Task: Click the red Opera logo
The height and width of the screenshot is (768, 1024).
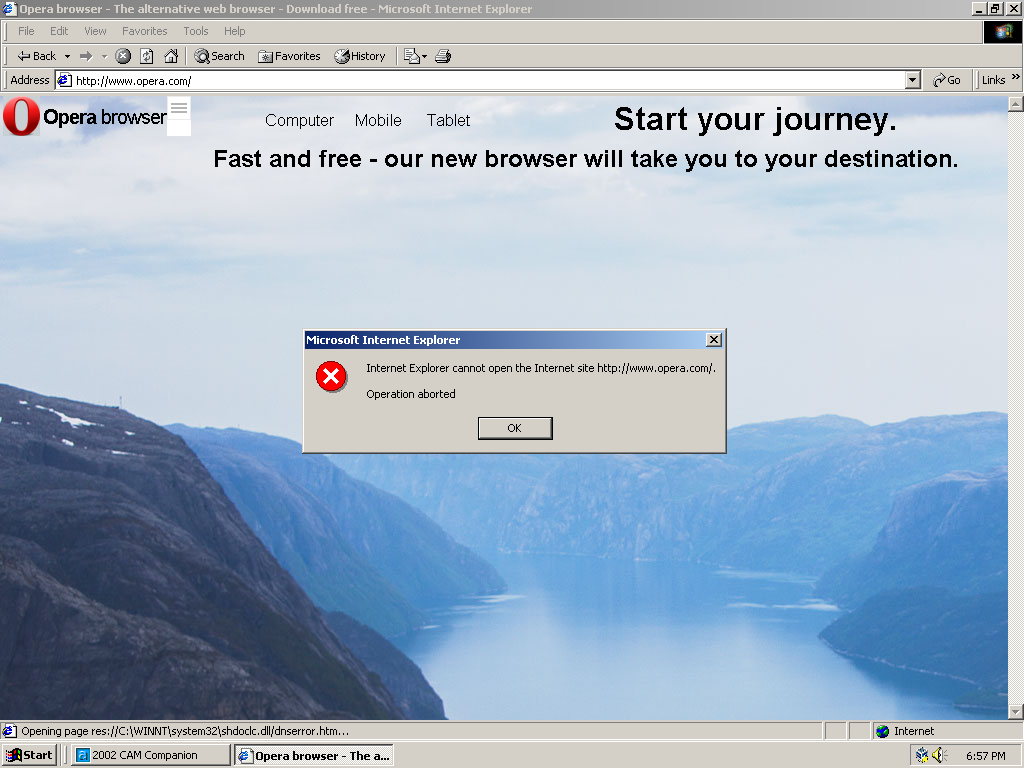Action: [x=20, y=117]
